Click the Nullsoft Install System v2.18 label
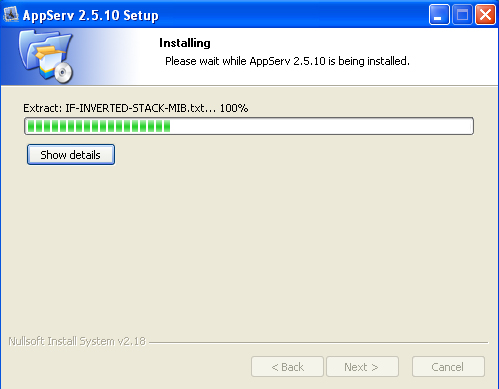Image resolution: width=499 pixels, height=389 pixels. pos(77,341)
